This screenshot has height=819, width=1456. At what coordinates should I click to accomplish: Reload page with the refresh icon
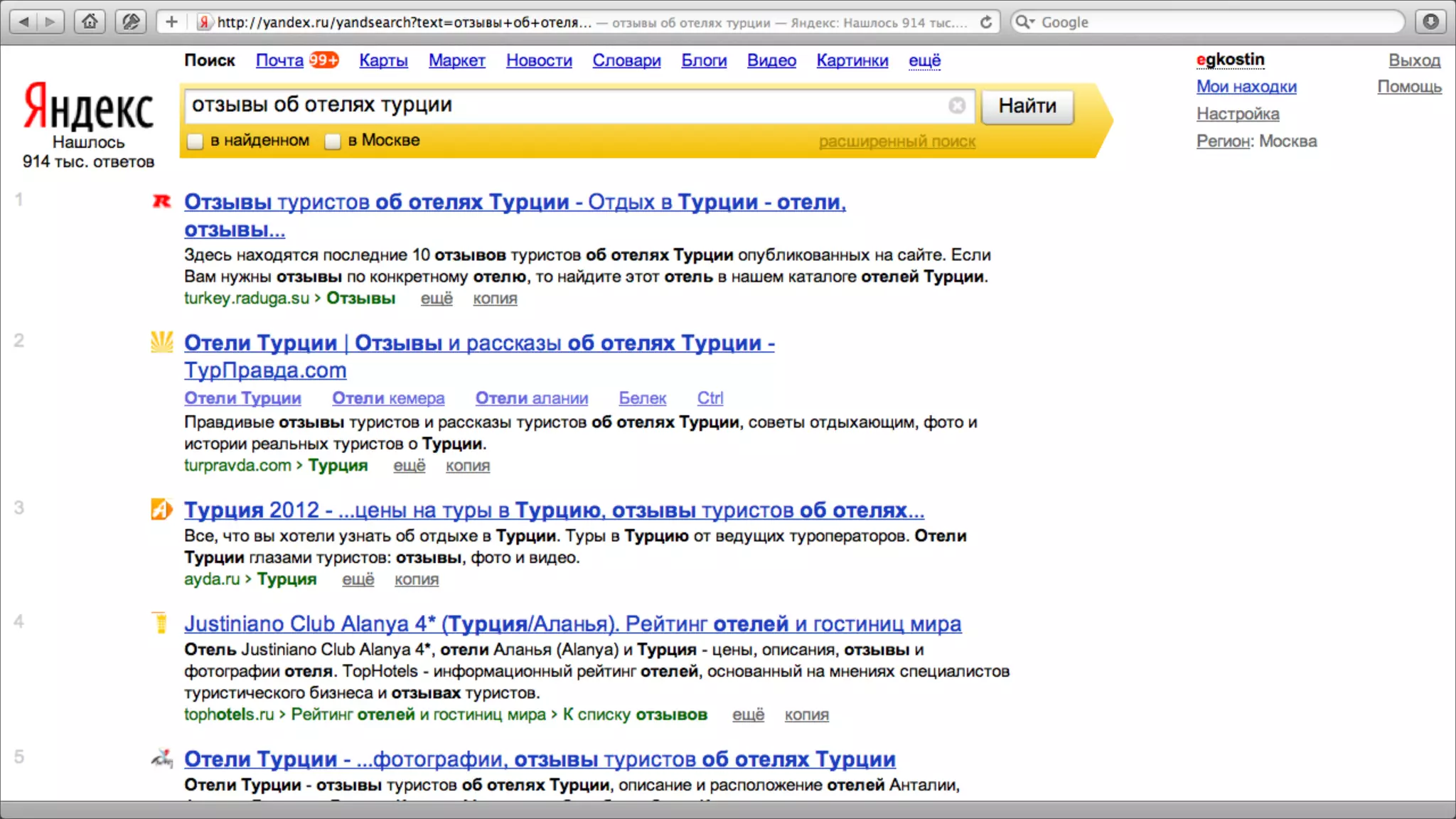[x=986, y=22]
